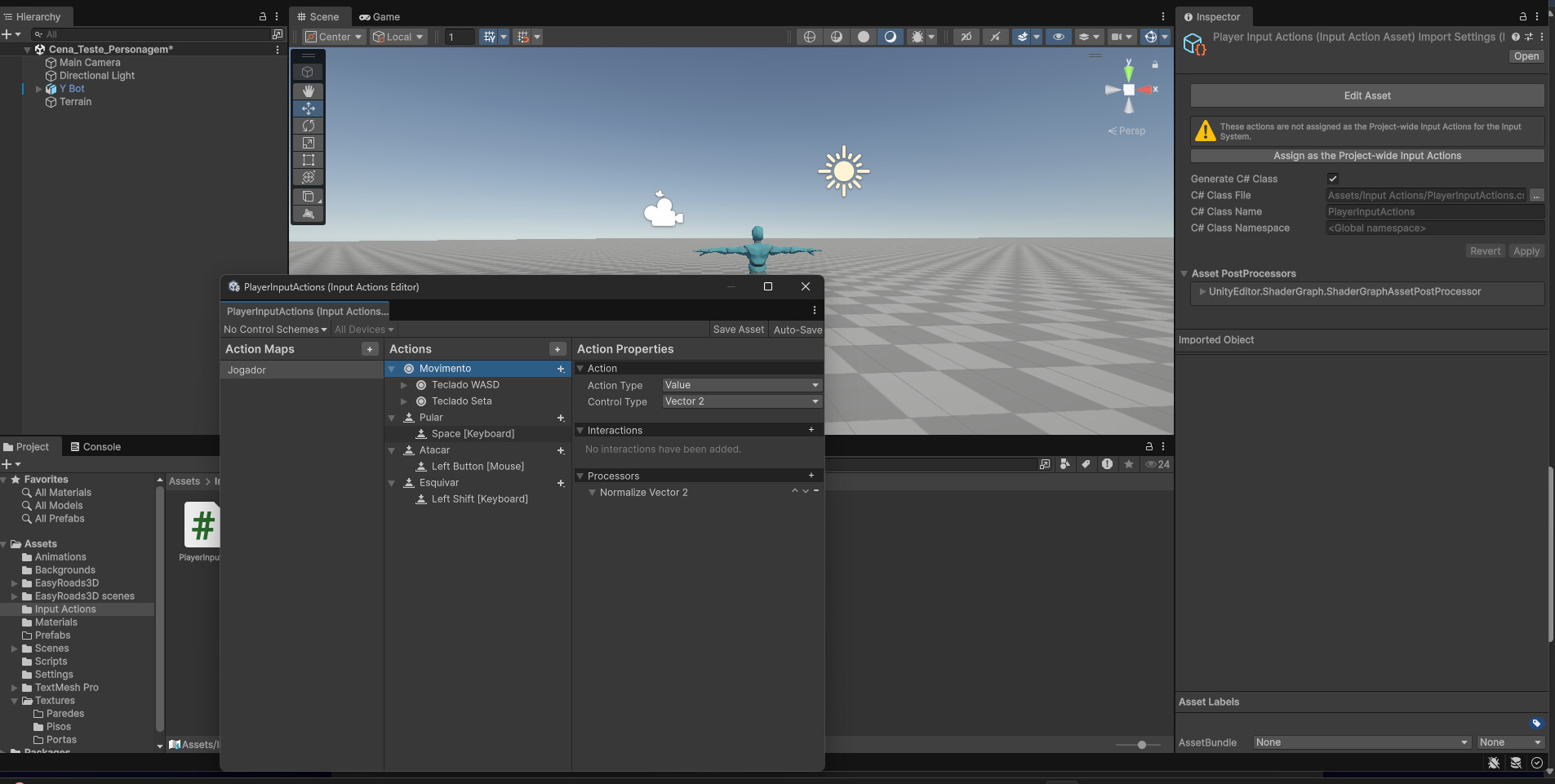Viewport: 1555px width, 784px height.
Task: Open the Action Type Value dropdown
Action: coord(741,385)
